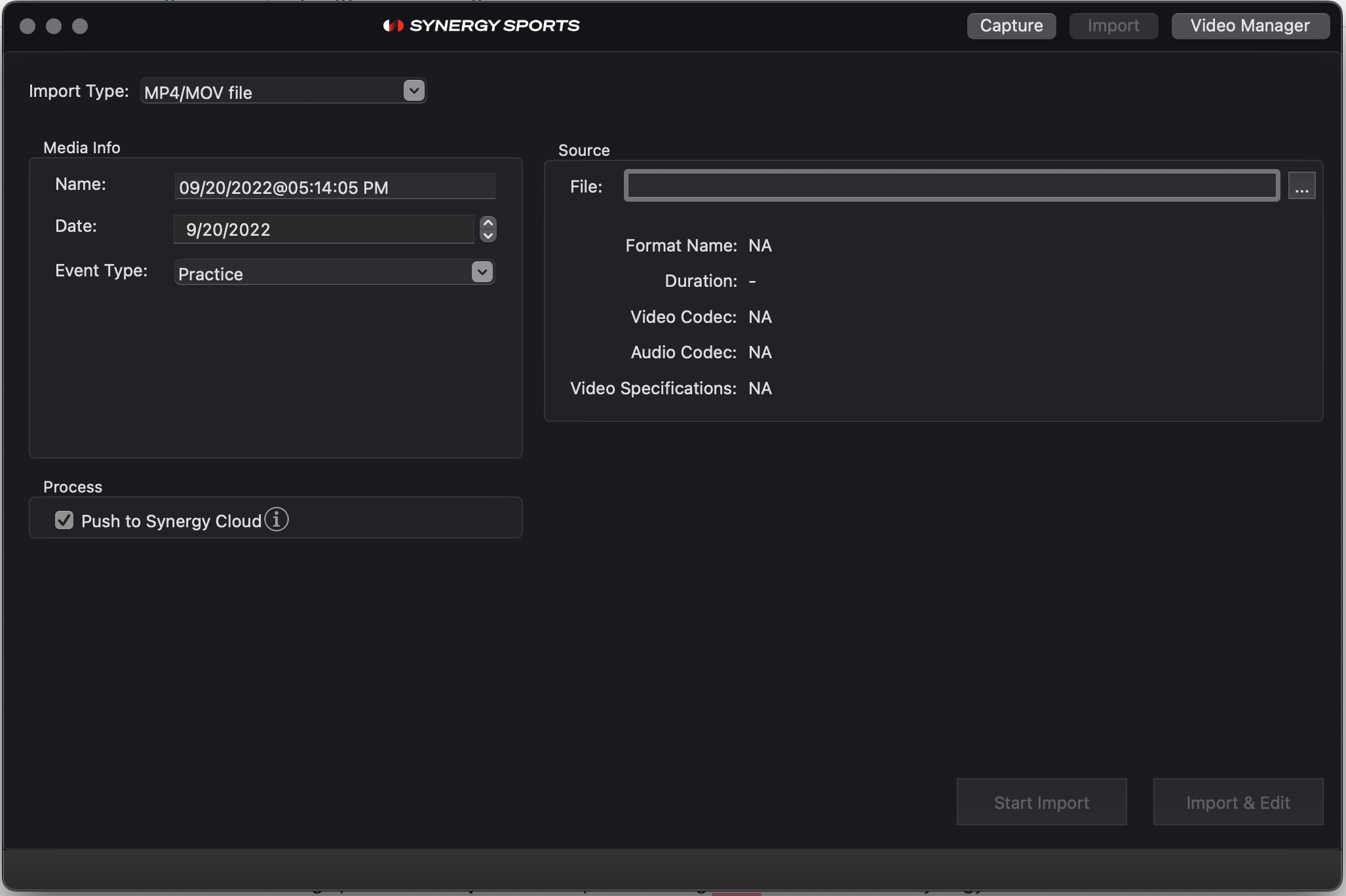Click the Video Specifications label
Viewport: 1346px width, 896px height.
tap(653, 388)
